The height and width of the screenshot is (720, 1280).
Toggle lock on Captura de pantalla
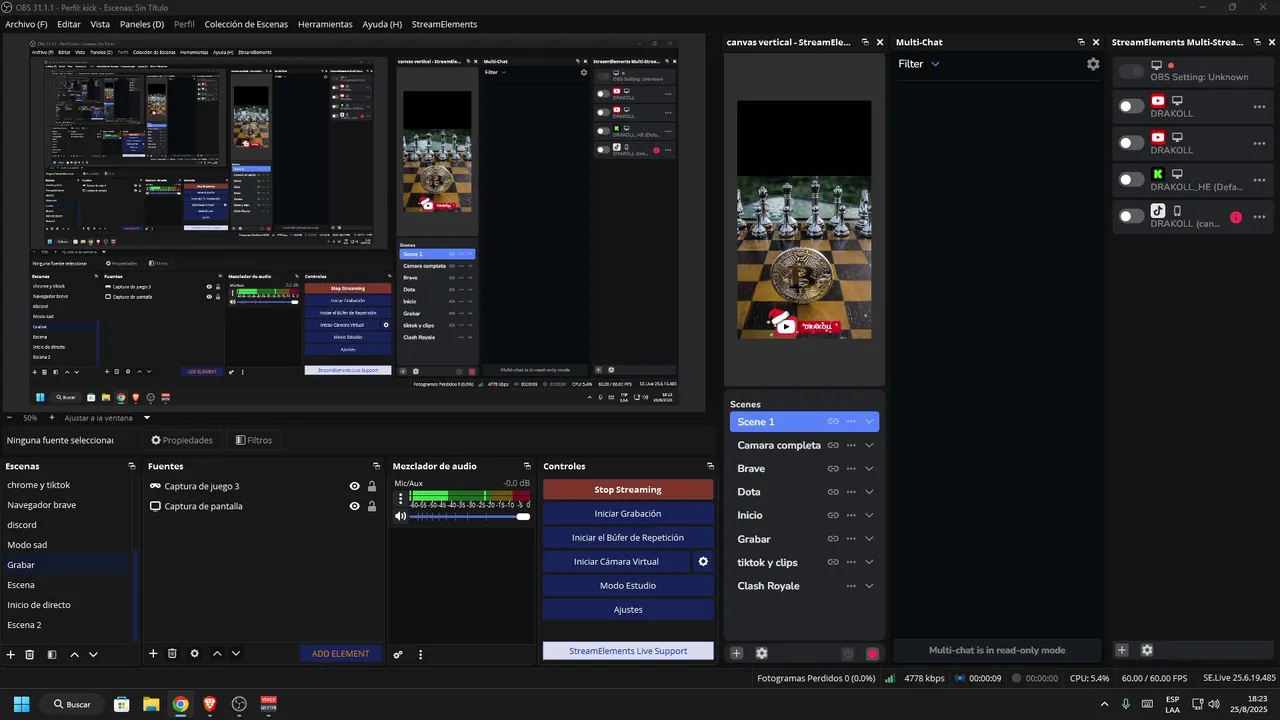[372, 506]
